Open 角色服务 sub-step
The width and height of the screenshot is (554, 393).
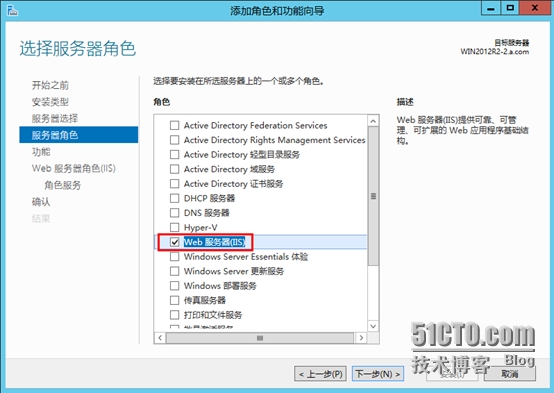pos(63,185)
